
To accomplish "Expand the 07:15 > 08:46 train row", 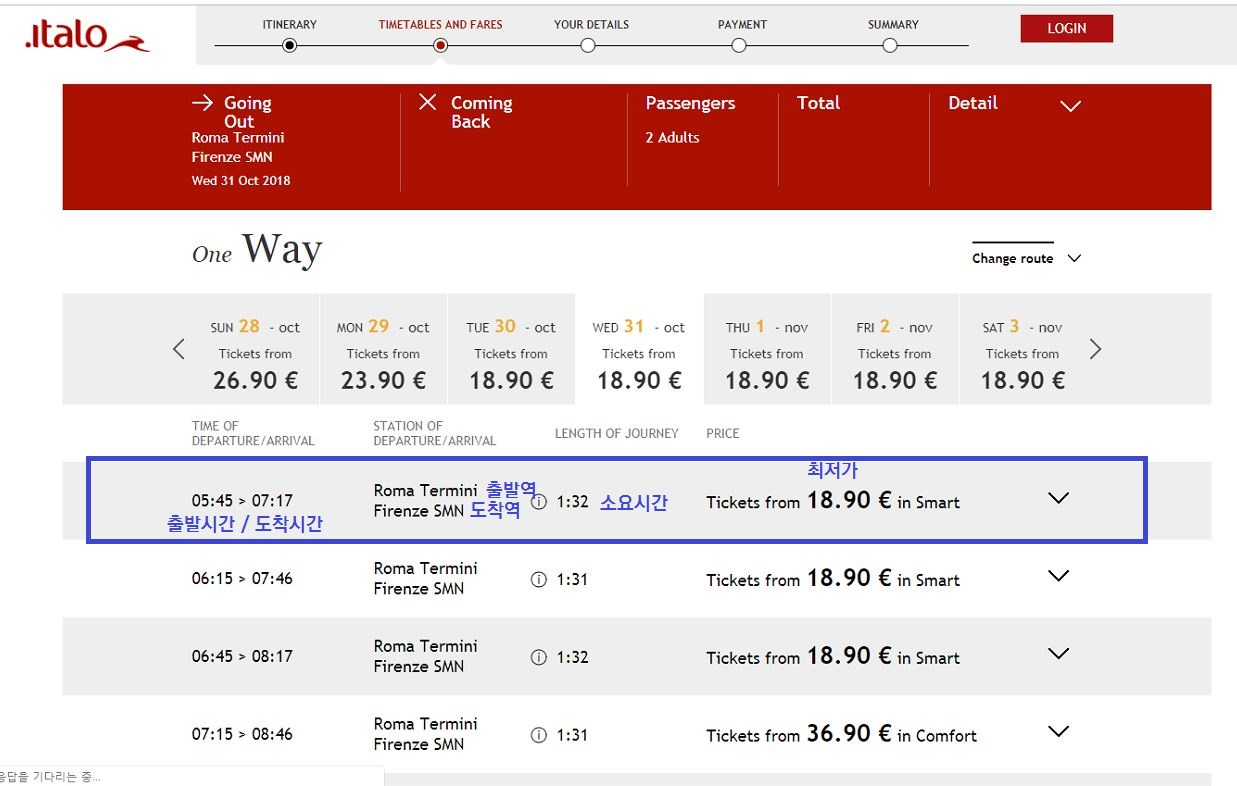I will (1058, 732).
